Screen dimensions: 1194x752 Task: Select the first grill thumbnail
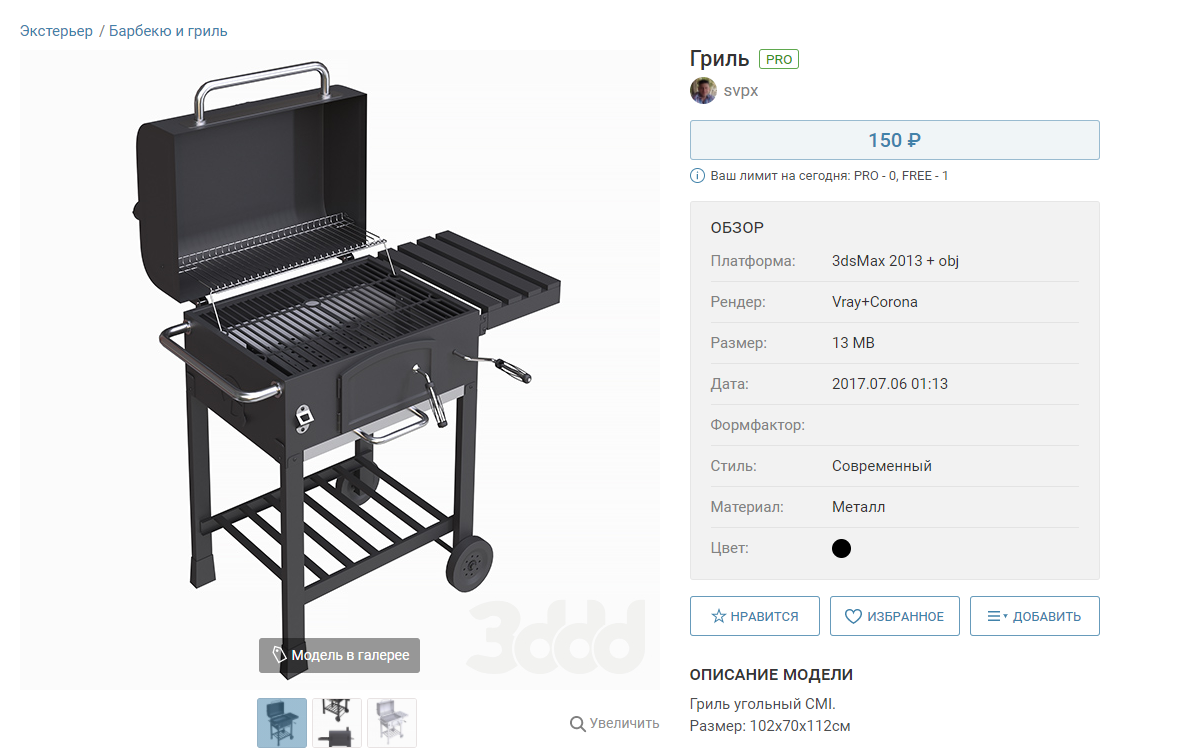coord(282,722)
